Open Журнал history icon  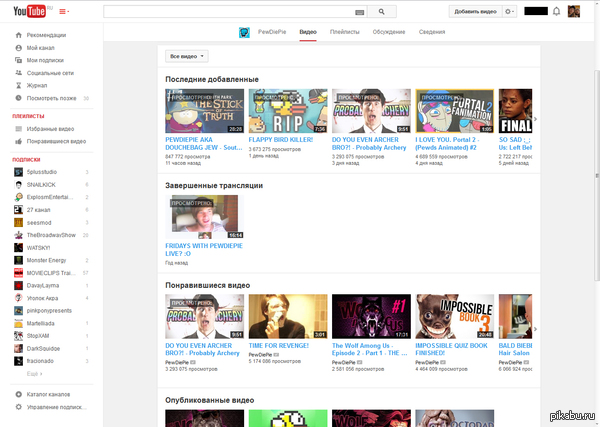pyautogui.click(x=18, y=85)
